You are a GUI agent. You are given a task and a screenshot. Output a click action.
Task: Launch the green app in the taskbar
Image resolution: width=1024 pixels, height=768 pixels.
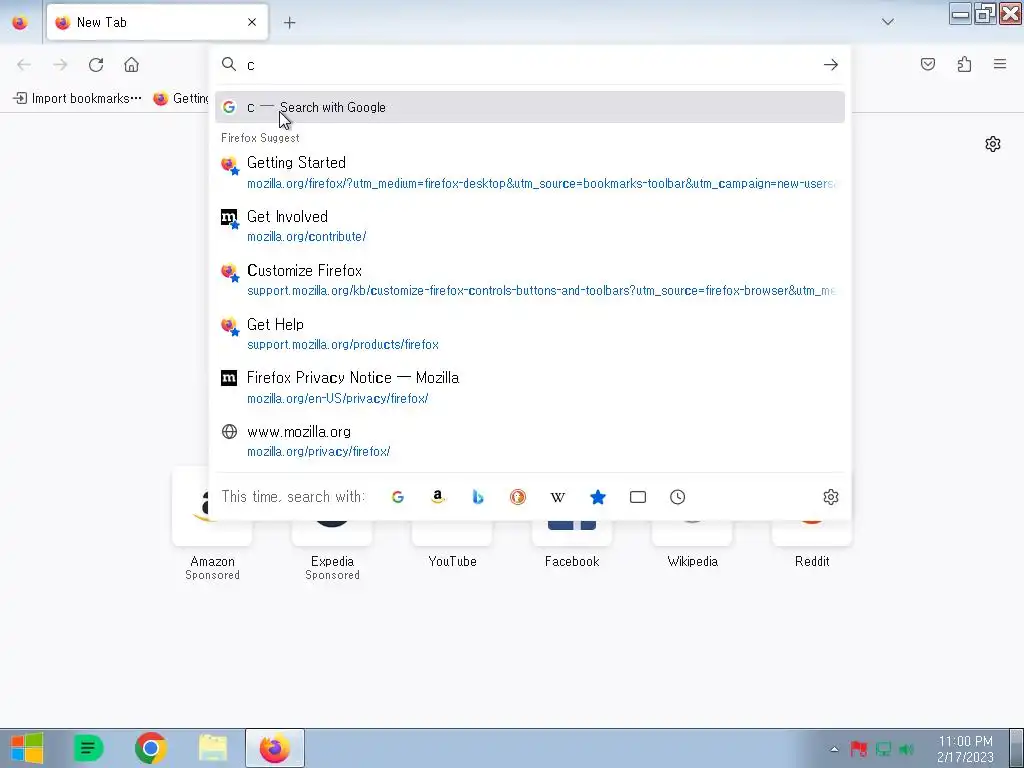pos(88,748)
